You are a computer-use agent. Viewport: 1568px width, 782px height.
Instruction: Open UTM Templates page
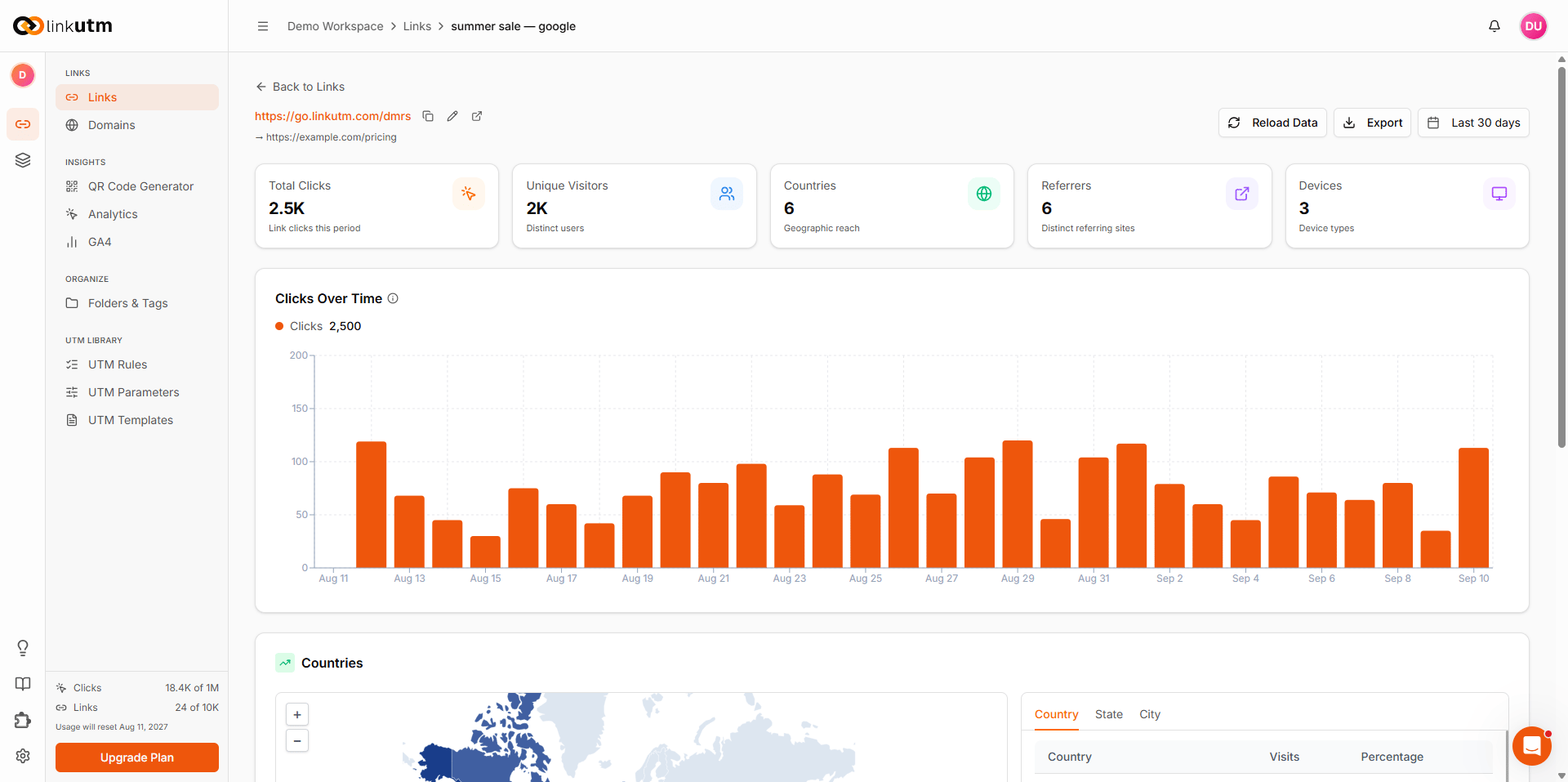pyautogui.click(x=137, y=420)
